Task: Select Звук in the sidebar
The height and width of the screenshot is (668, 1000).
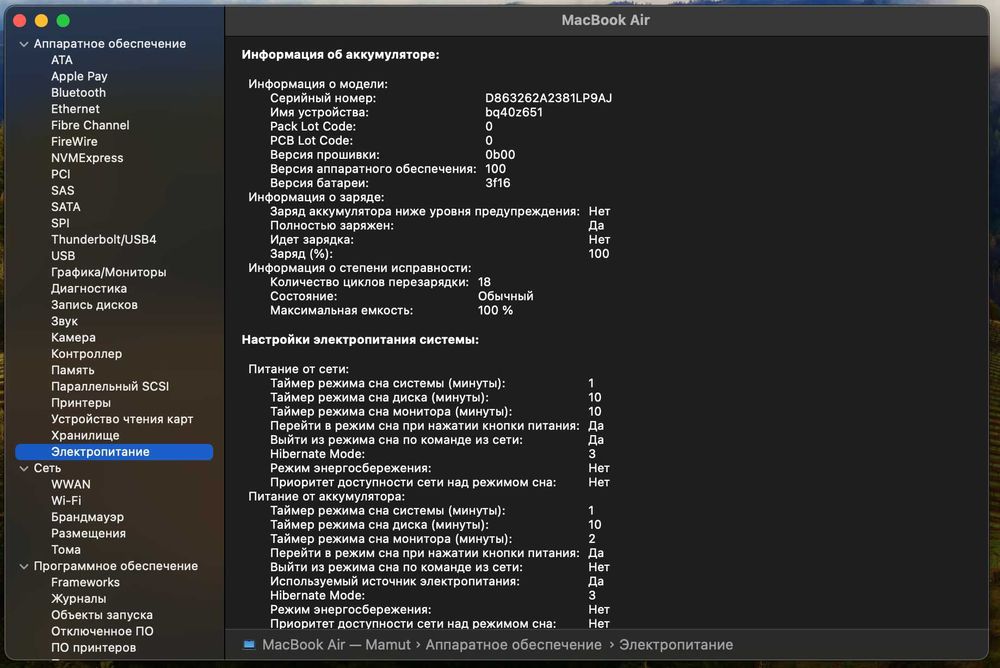Action: (x=64, y=321)
